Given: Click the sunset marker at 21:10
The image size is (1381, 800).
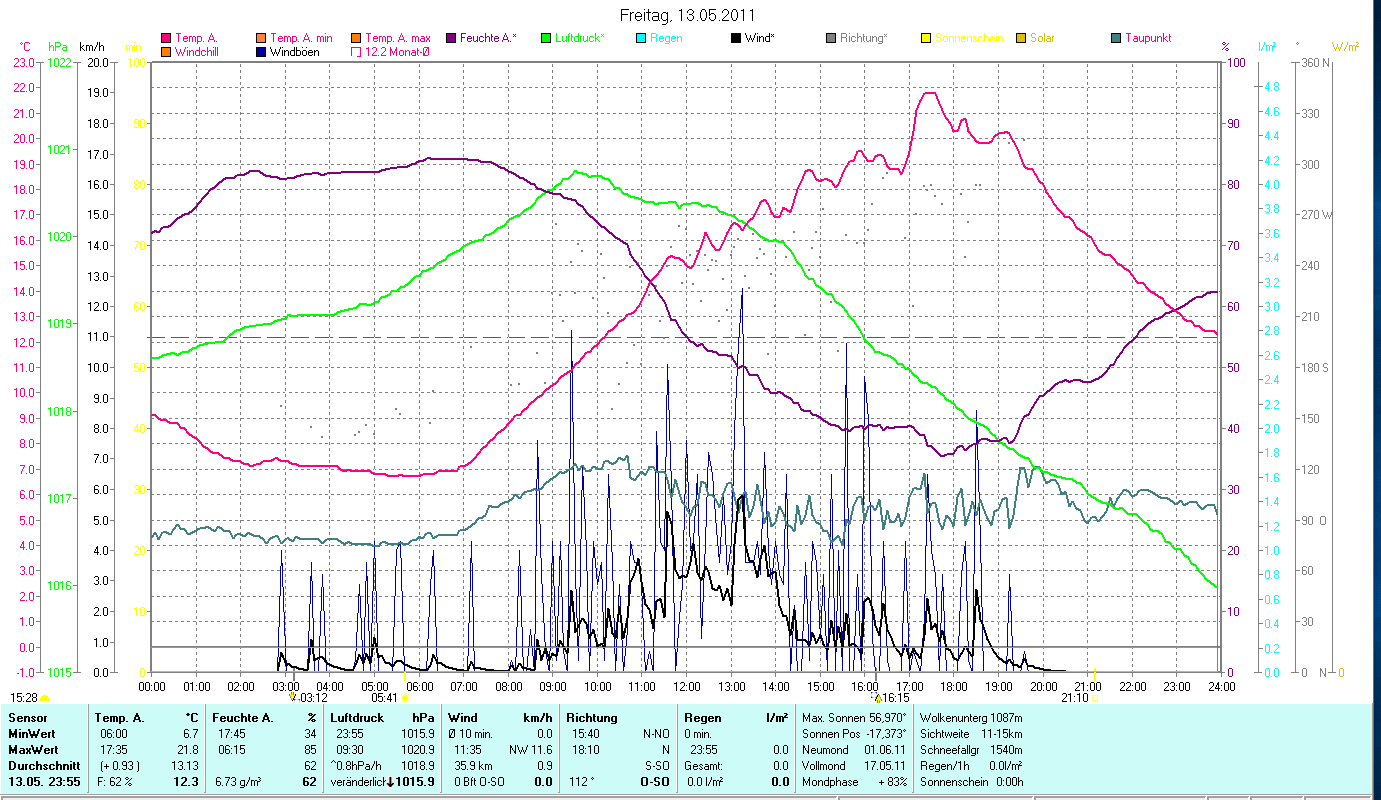Looking at the screenshot, I should pyautogui.click(x=1095, y=697).
